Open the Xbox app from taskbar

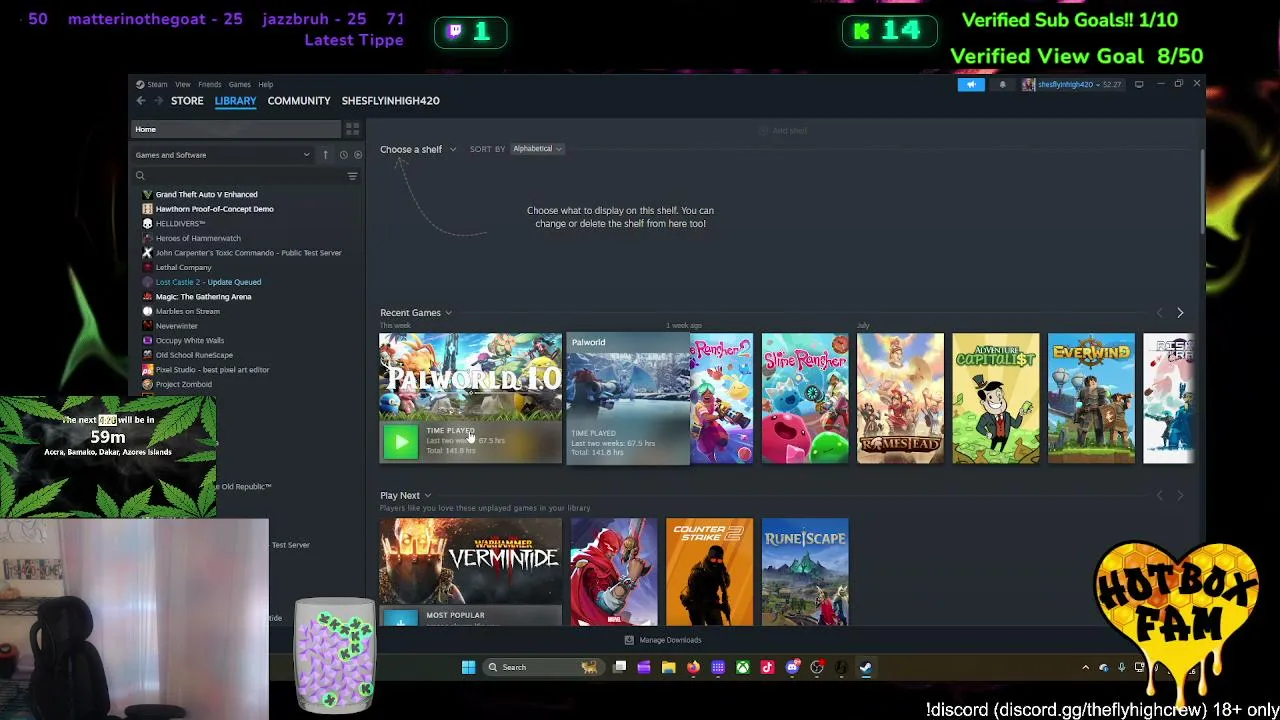click(743, 667)
